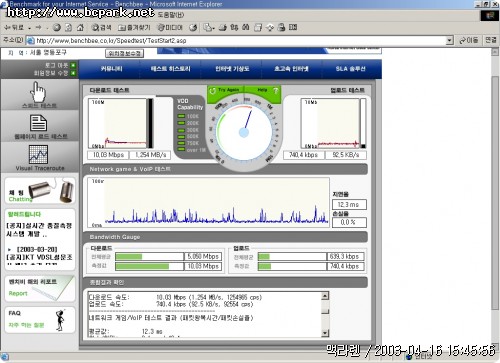Open the 테스트 히스토리 navigation tab
The height and width of the screenshot is (363, 500).
point(170,69)
